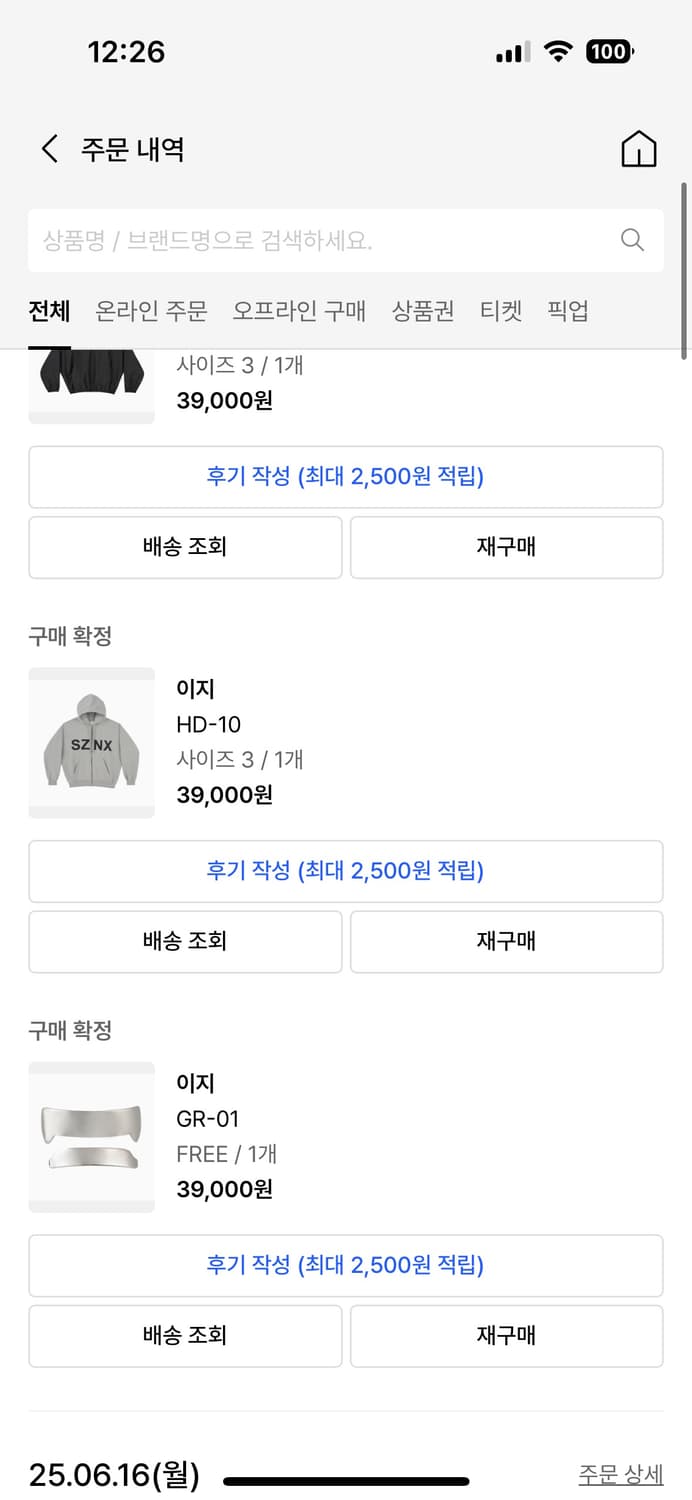Tap the search magnifier icon

click(x=631, y=240)
